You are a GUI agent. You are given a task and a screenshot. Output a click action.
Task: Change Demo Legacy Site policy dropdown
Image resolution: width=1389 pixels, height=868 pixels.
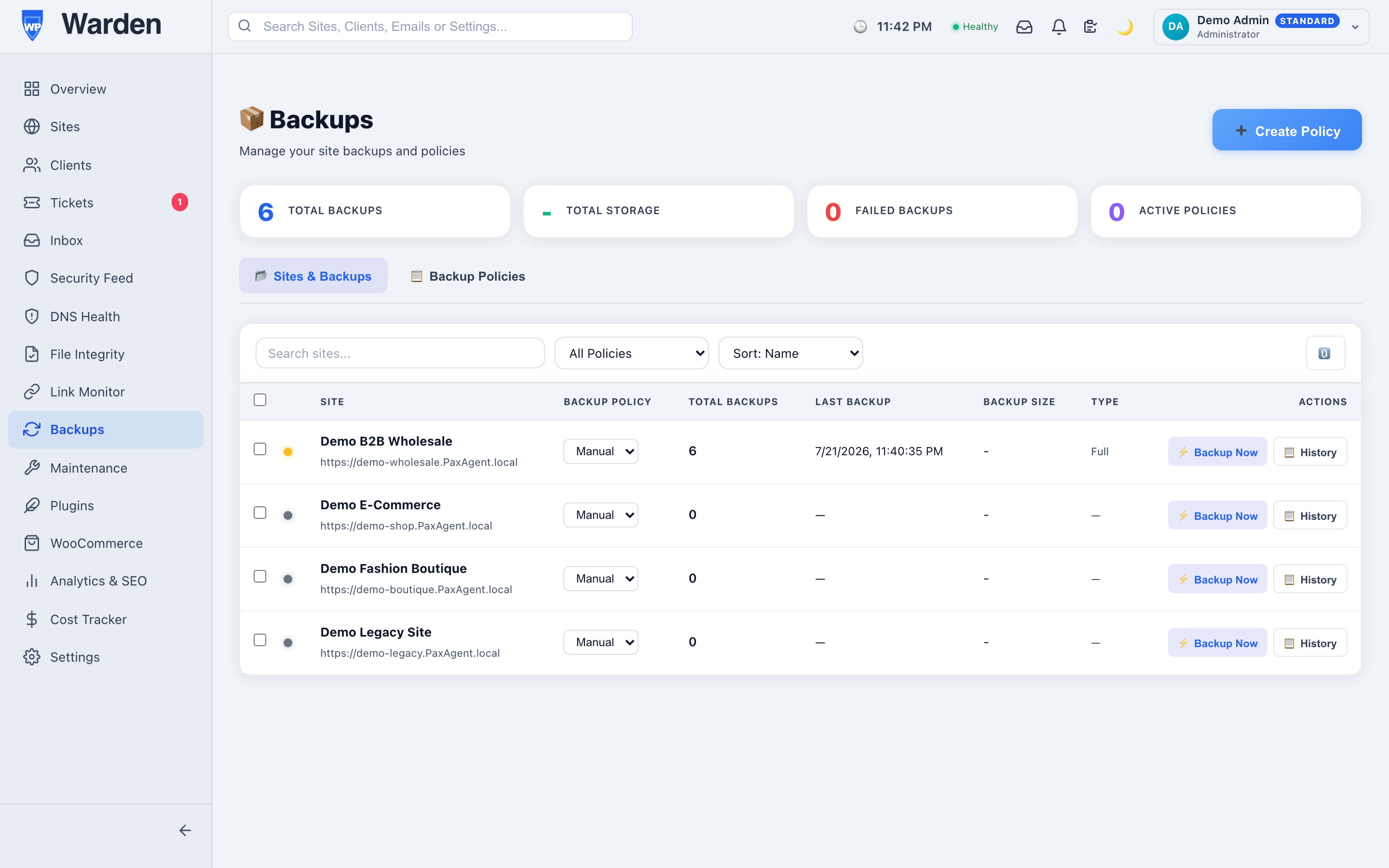[x=600, y=642]
